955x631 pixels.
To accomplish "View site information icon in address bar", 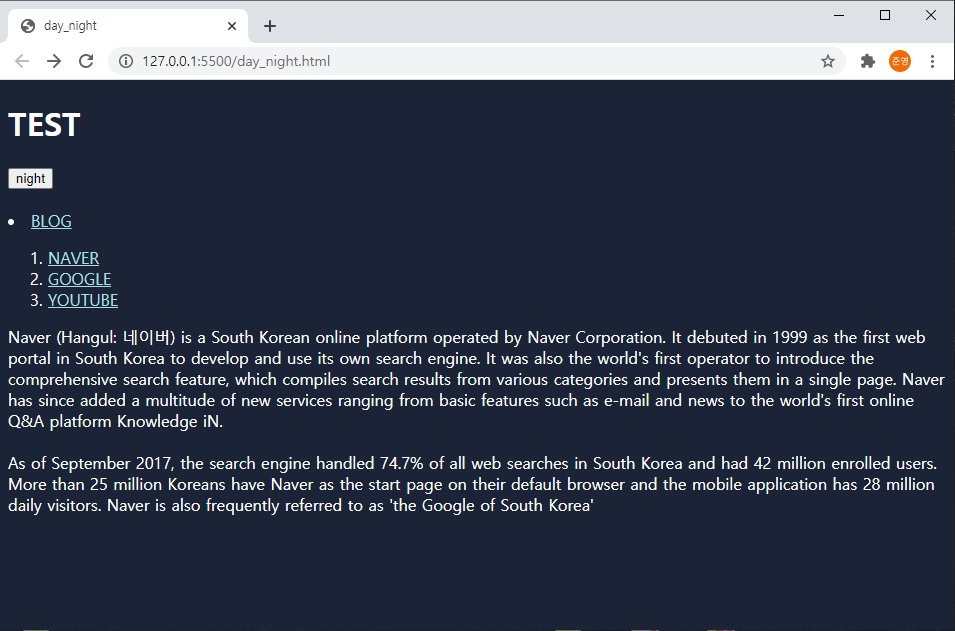I will coord(126,61).
